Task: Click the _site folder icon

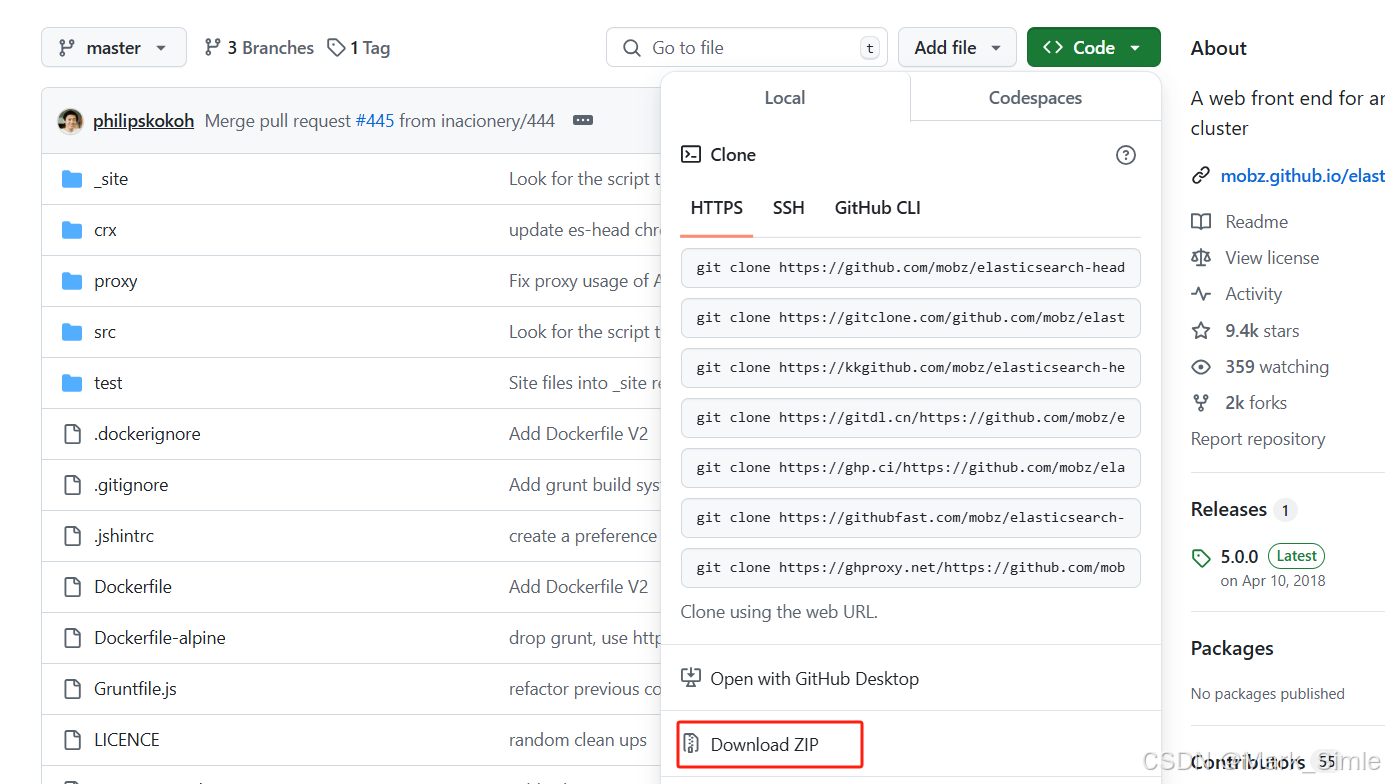Action: [72, 179]
